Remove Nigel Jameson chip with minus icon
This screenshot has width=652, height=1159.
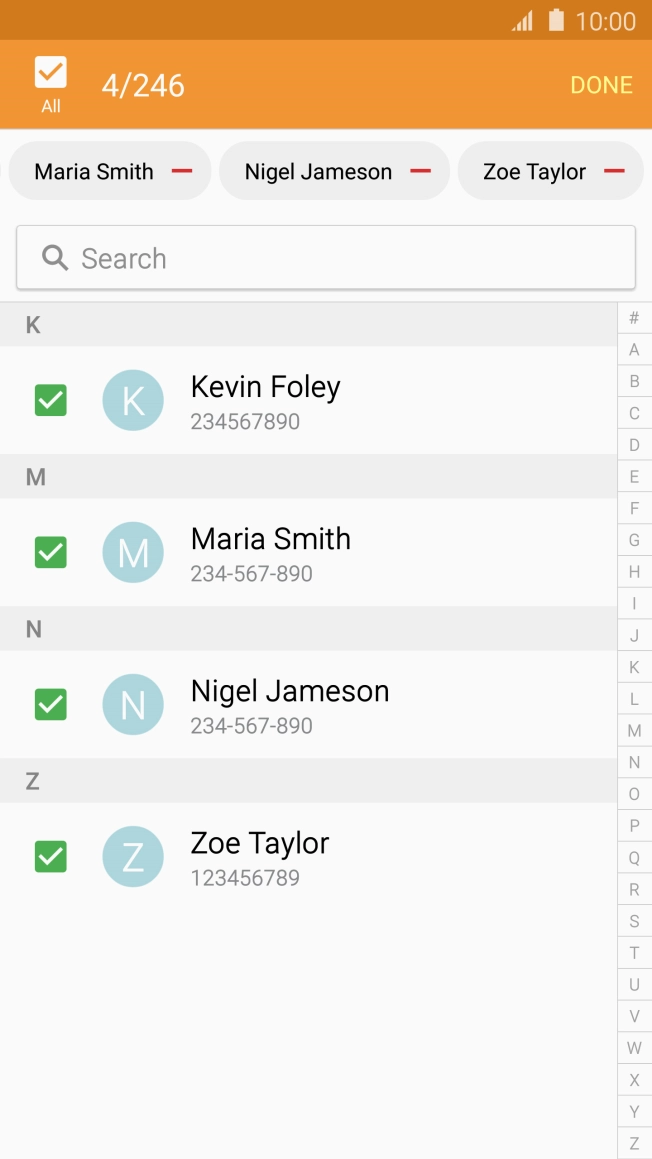[420, 171]
